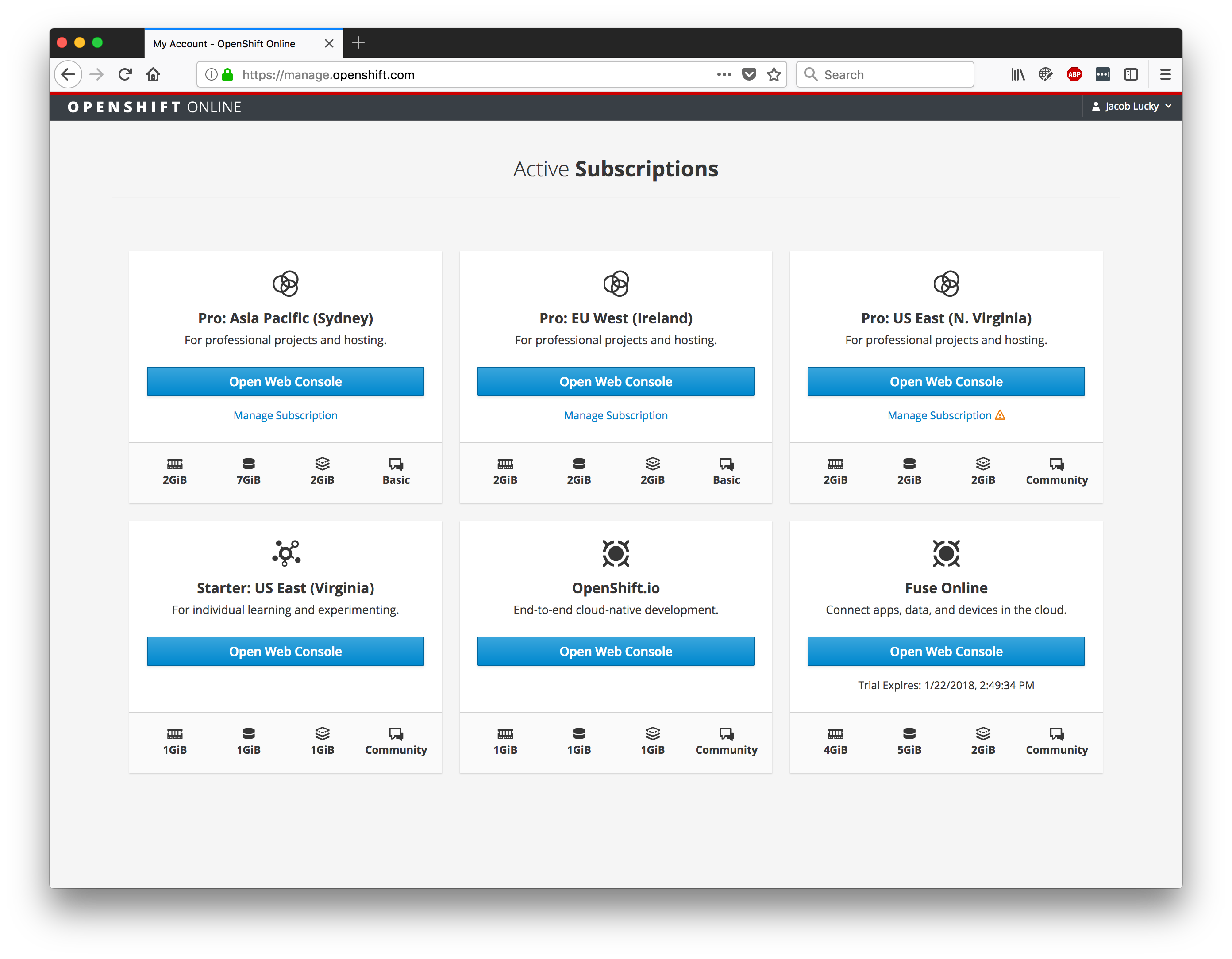Image resolution: width=1232 pixels, height=959 pixels.
Task: Toggle the bookmark star in the address bar
Action: click(774, 74)
